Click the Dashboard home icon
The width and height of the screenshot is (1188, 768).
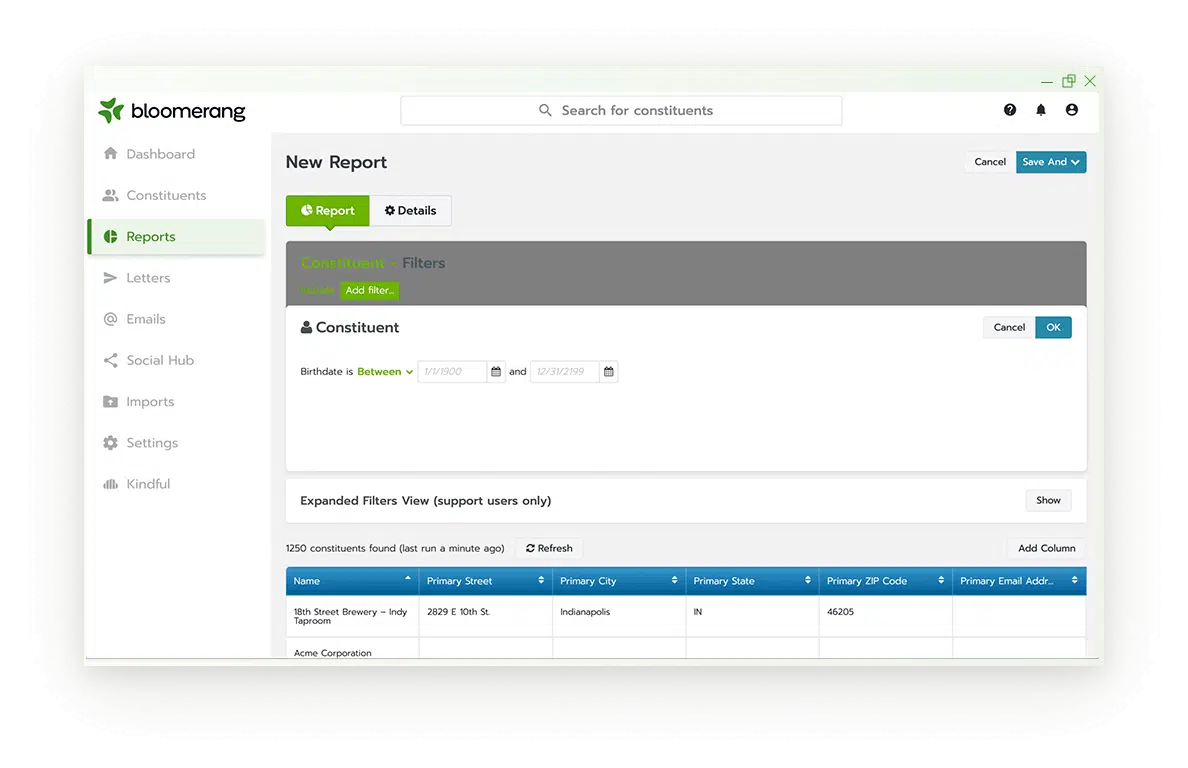click(x=111, y=154)
